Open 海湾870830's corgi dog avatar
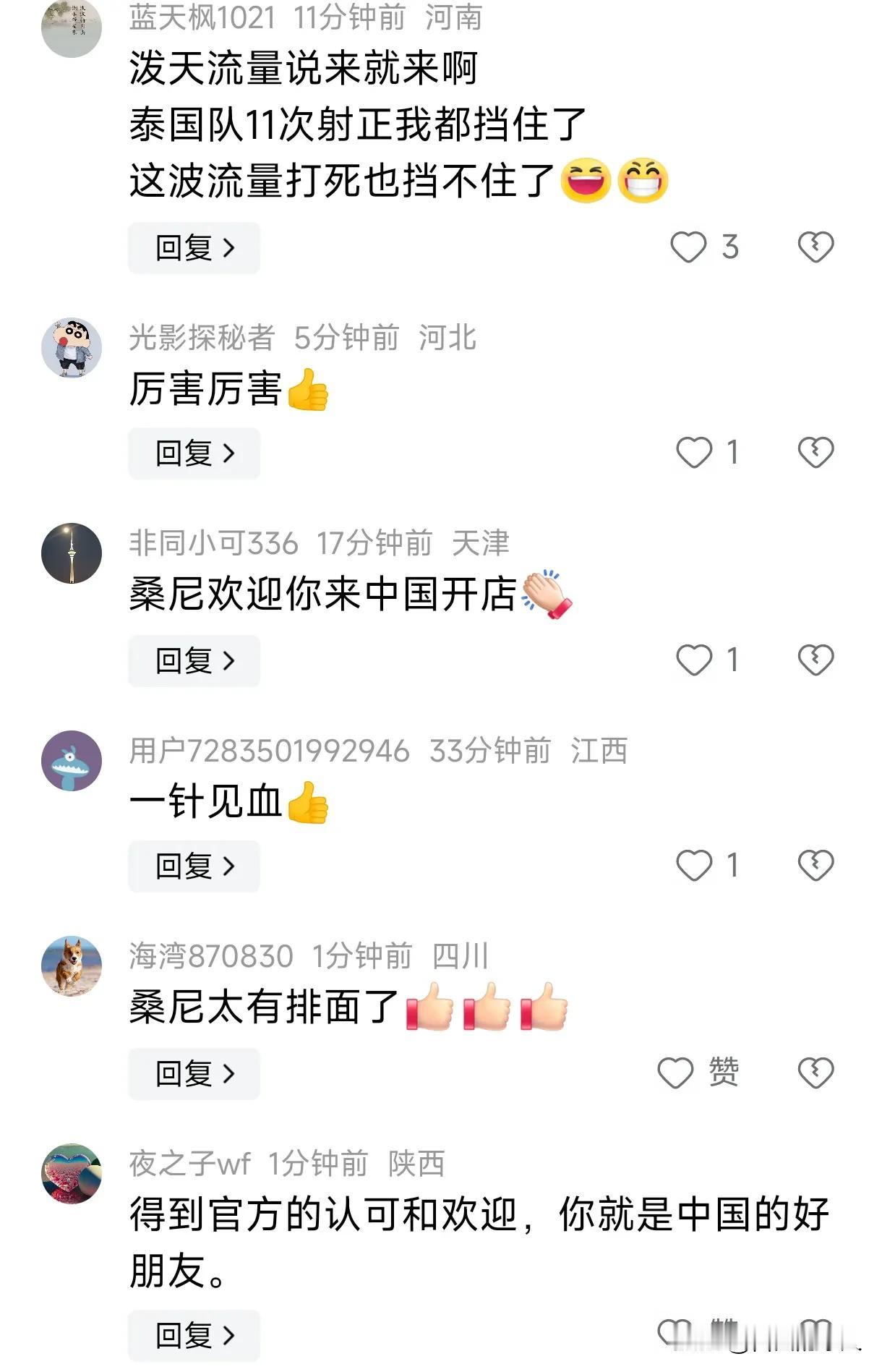This screenshot has width=882, height=1372. (72, 966)
